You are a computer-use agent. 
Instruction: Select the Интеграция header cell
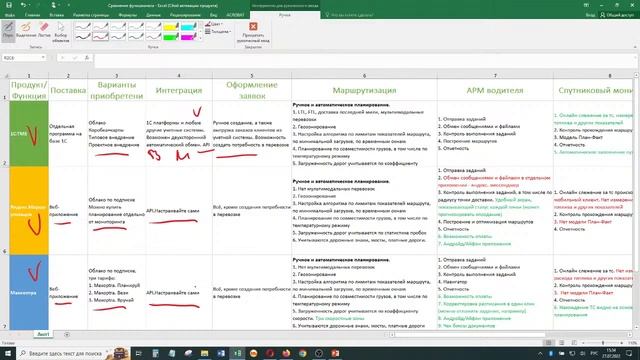tap(179, 90)
